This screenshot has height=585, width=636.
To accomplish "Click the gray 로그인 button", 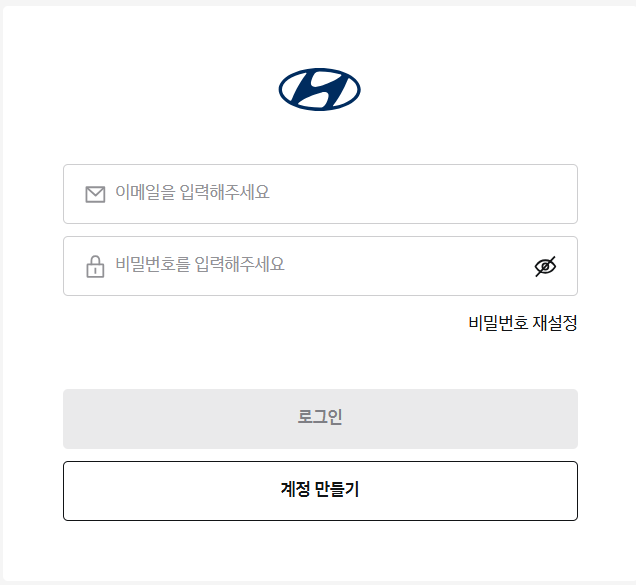I will 320,419.
